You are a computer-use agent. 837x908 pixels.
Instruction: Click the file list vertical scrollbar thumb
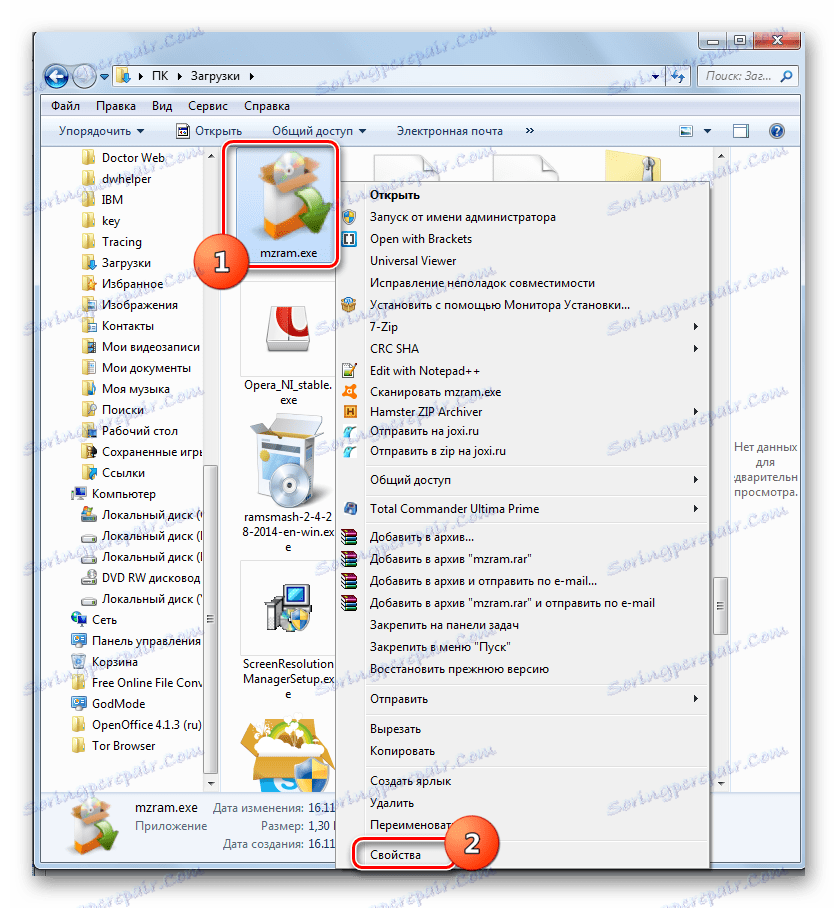click(720, 606)
